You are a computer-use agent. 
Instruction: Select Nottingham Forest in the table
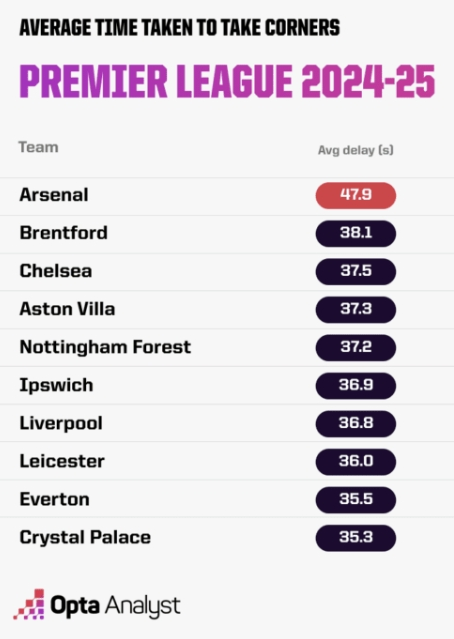tap(105, 347)
